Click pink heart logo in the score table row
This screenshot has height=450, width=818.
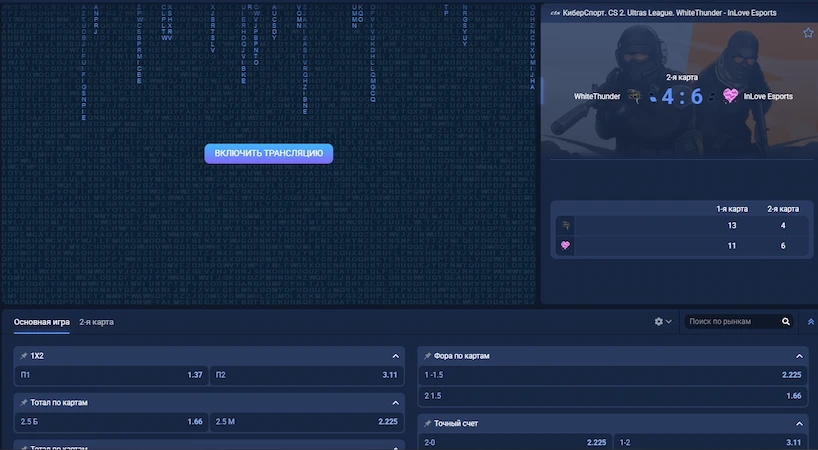tap(566, 245)
